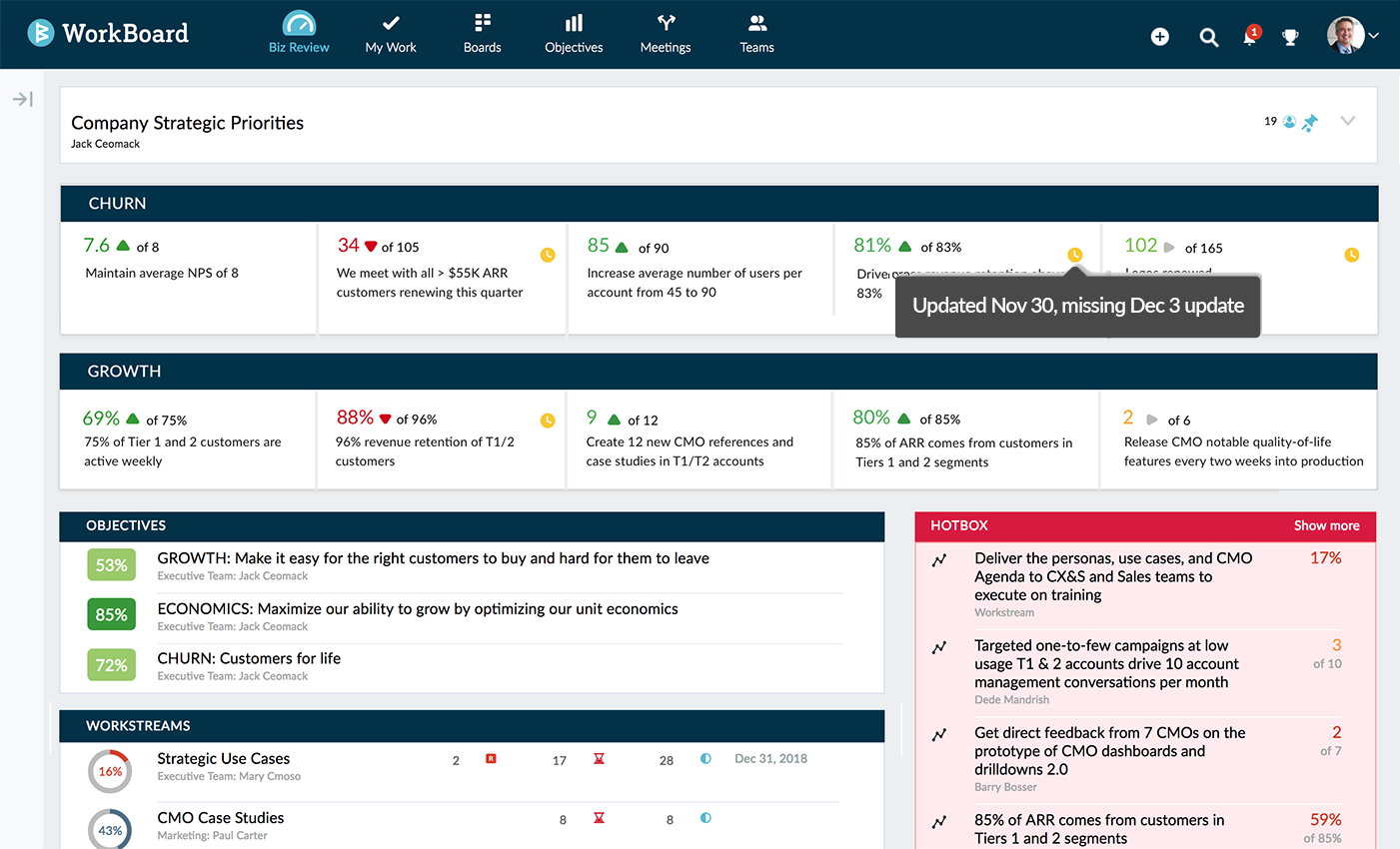
Task: Click the WorkBoard logo
Action: click(108, 33)
